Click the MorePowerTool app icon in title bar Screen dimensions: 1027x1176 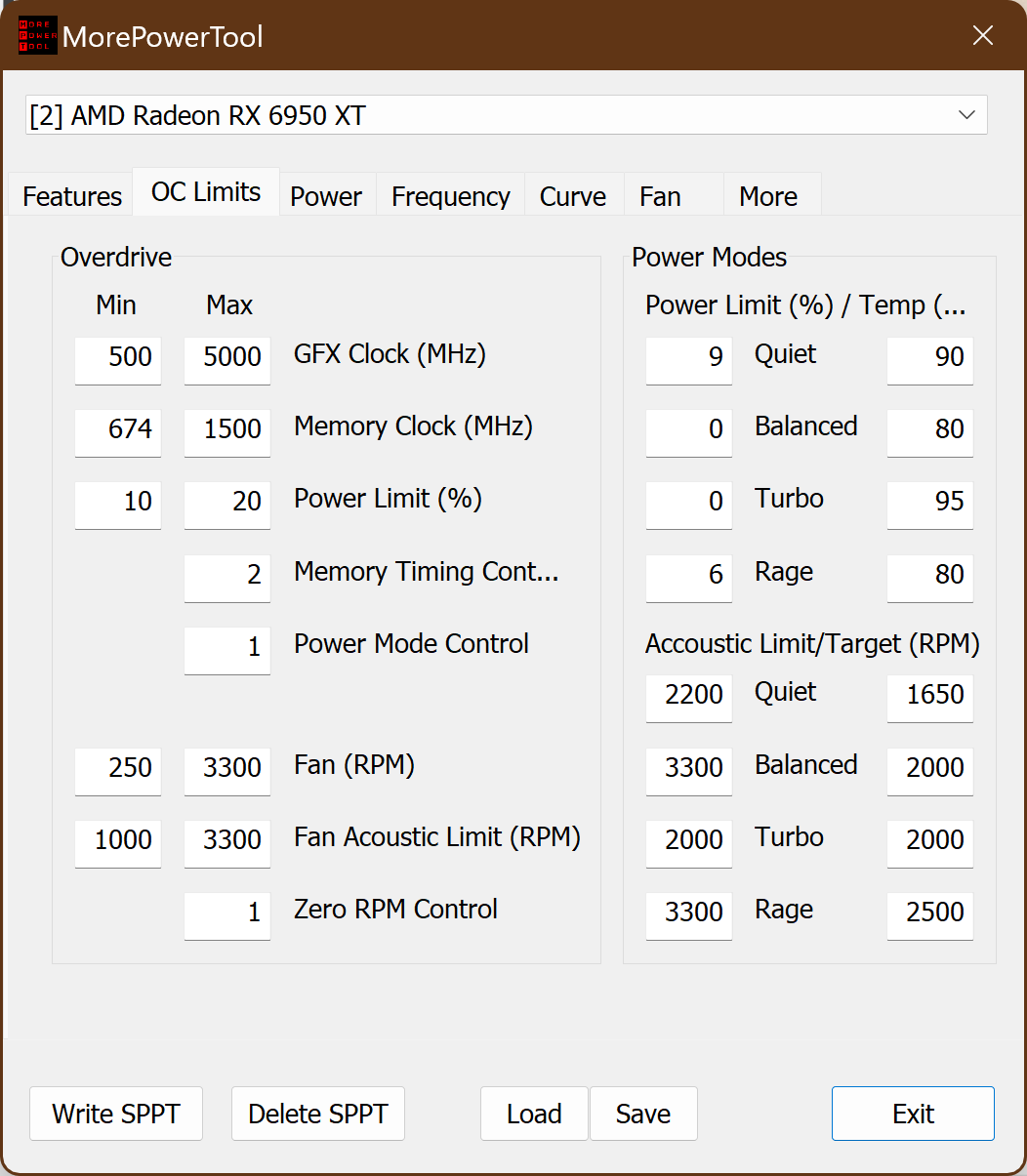[37, 36]
